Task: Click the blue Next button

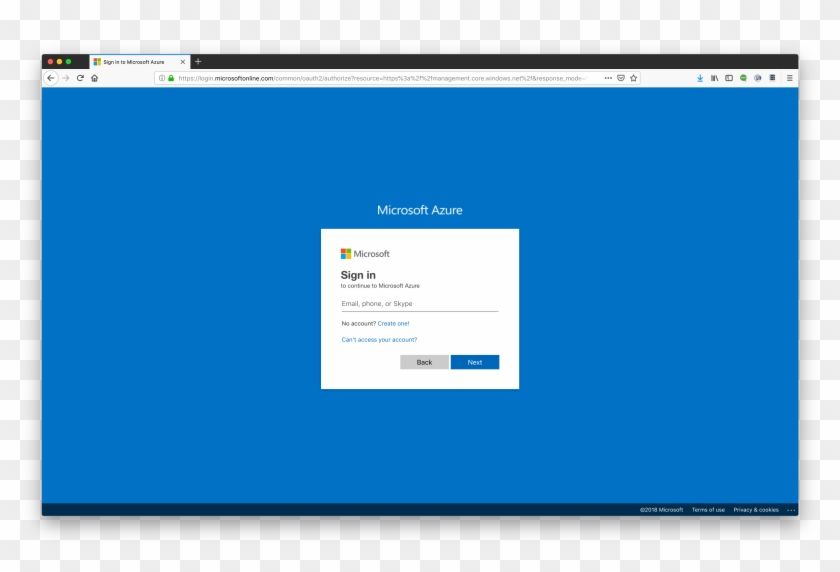Action: (475, 362)
